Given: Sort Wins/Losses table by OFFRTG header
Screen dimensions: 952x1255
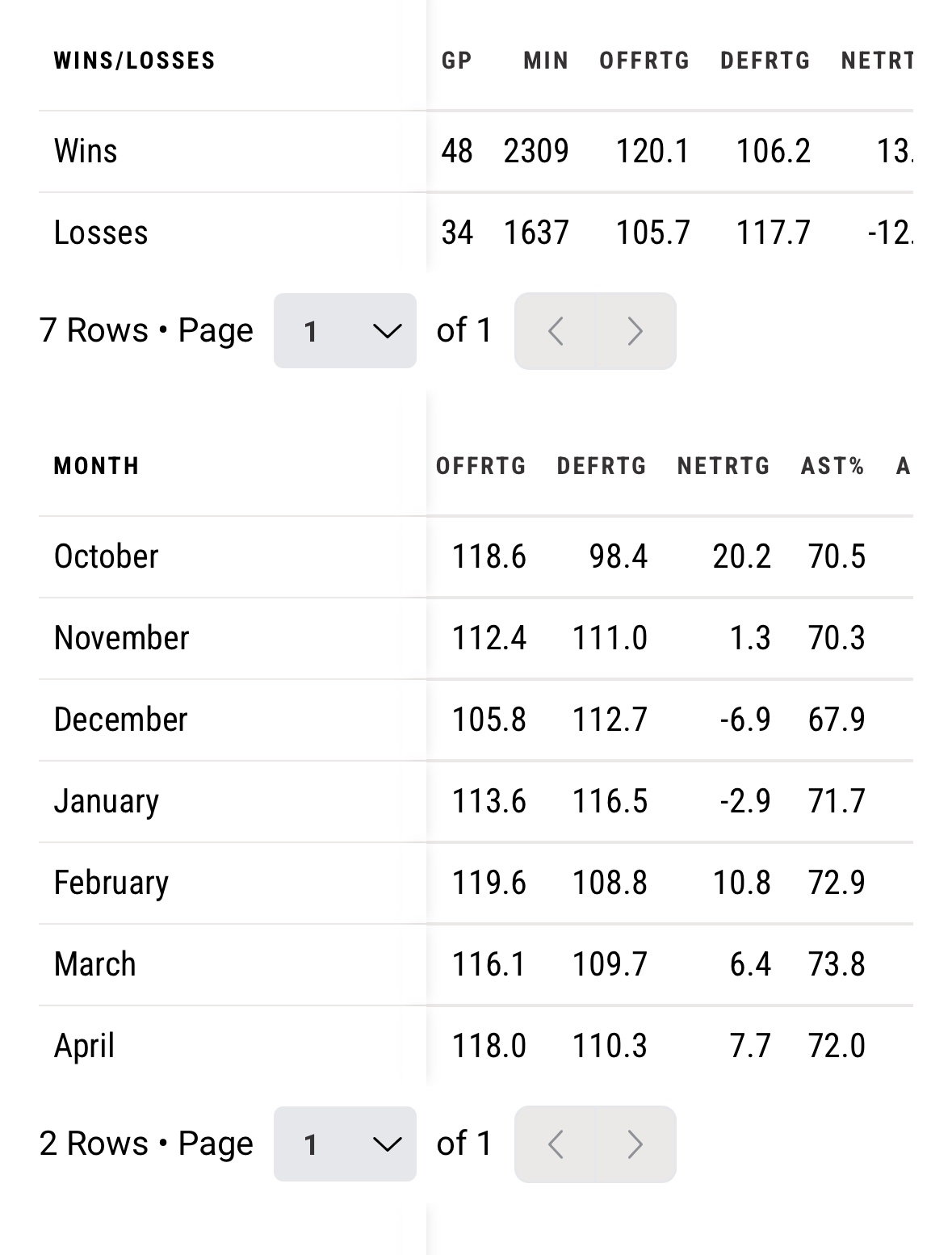Looking at the screenshot, I should coord(644,61).
